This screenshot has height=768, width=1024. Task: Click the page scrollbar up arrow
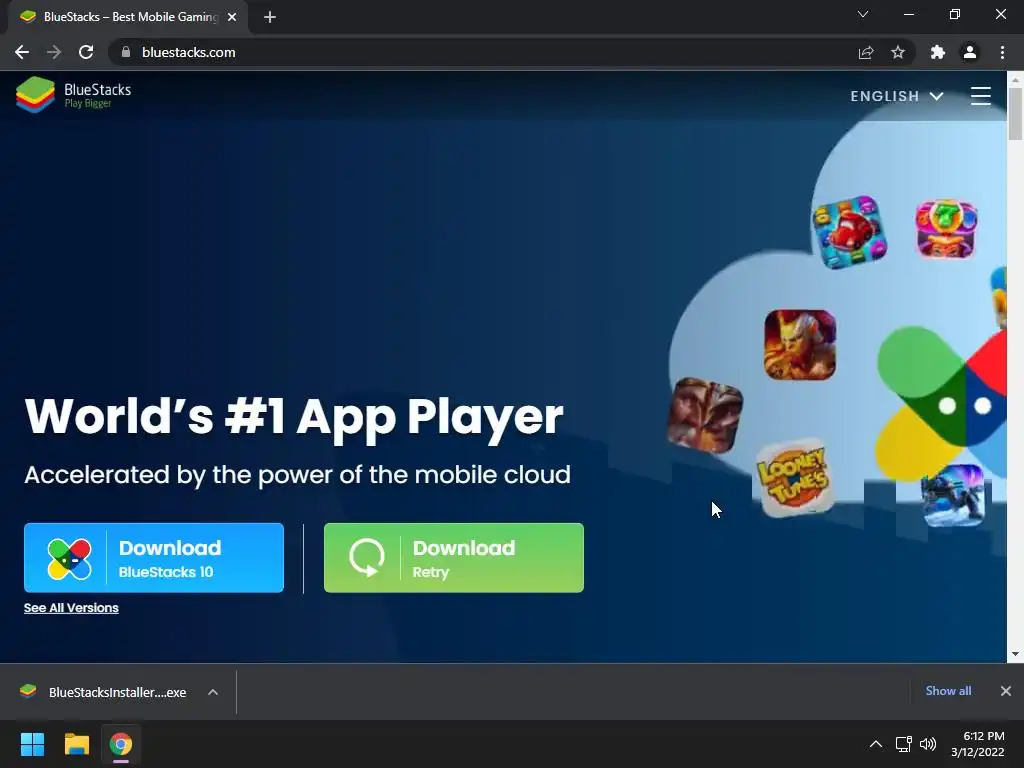[x=1015, y=80]
